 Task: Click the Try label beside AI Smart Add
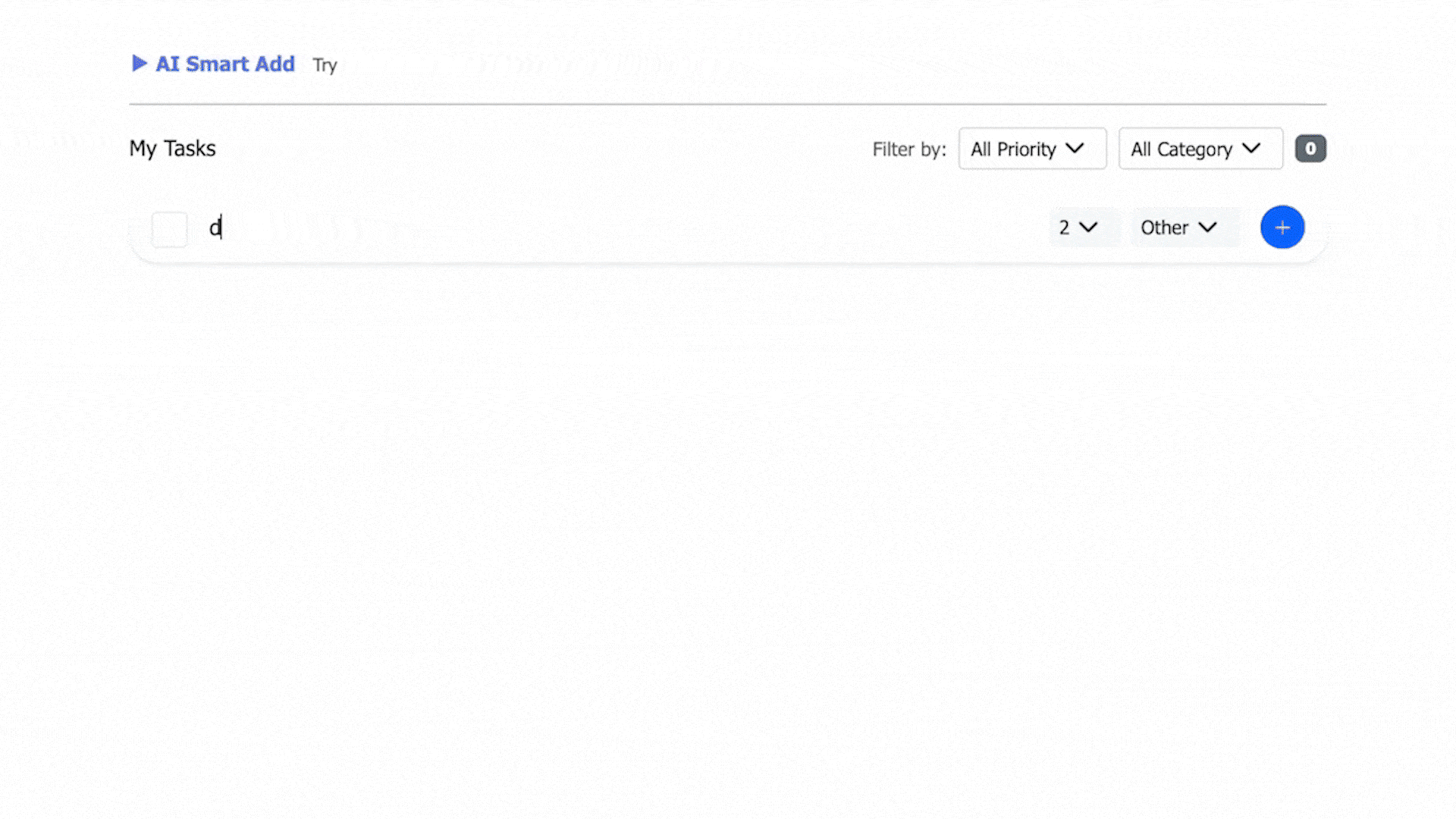325,65
